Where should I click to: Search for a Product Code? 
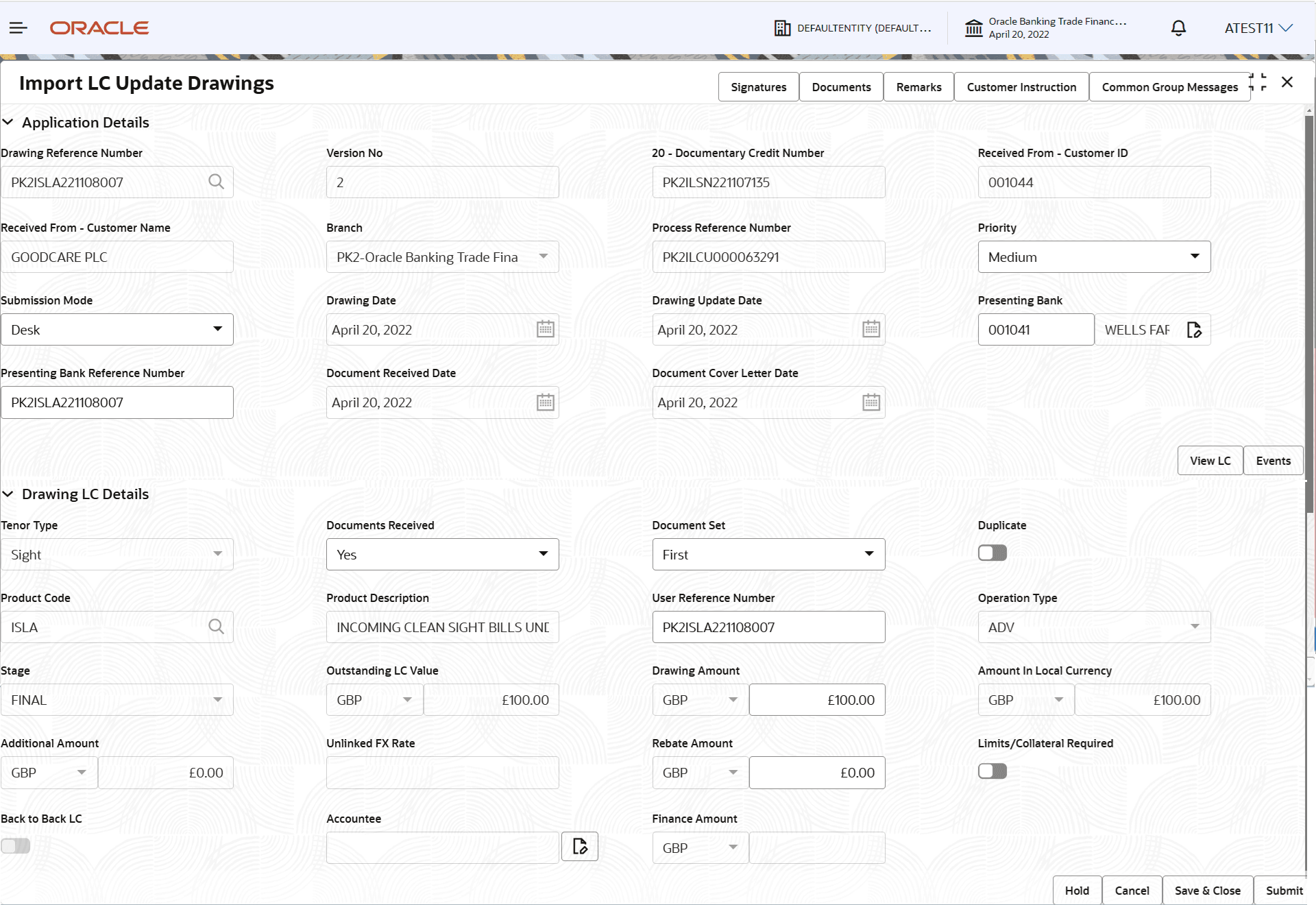click(216, 626)
